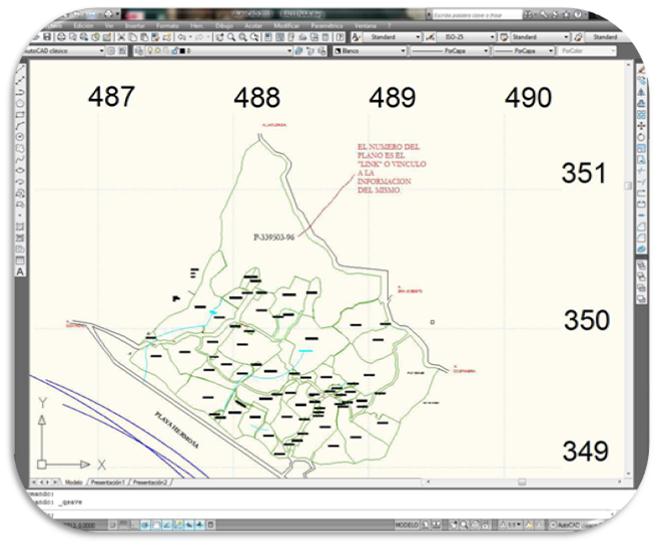
Task: Open the Ventana menu
Action: click(364, 26)
